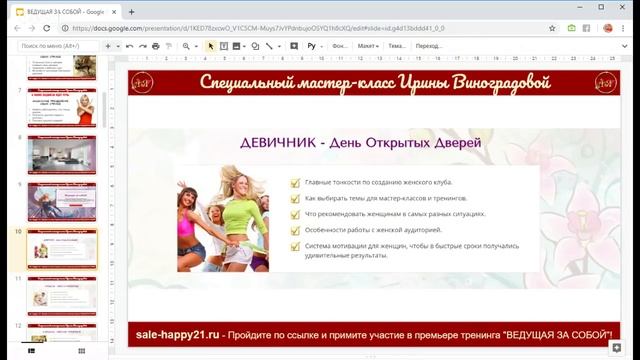Screen dimensions: 640x360
Task: Print the presentation
Action: click(x=156, y=46)
